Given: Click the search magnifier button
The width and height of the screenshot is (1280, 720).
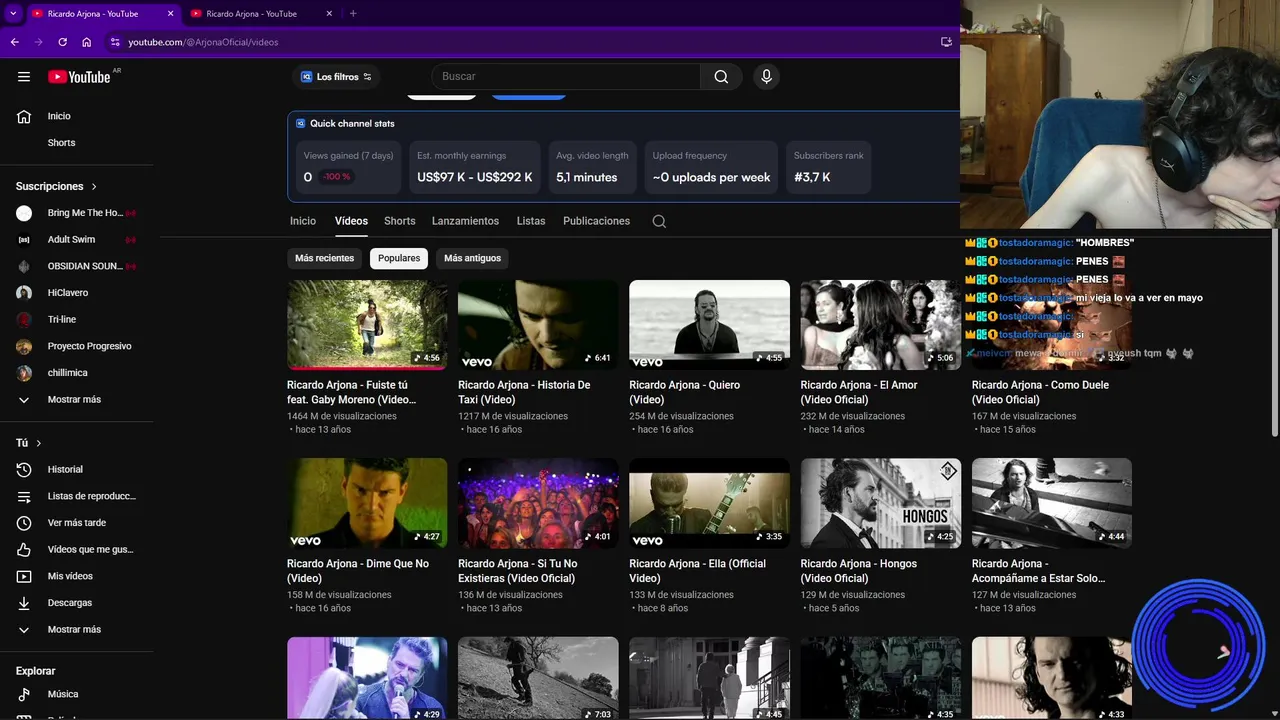Looking at the screenshot, I should click(721, 77).
